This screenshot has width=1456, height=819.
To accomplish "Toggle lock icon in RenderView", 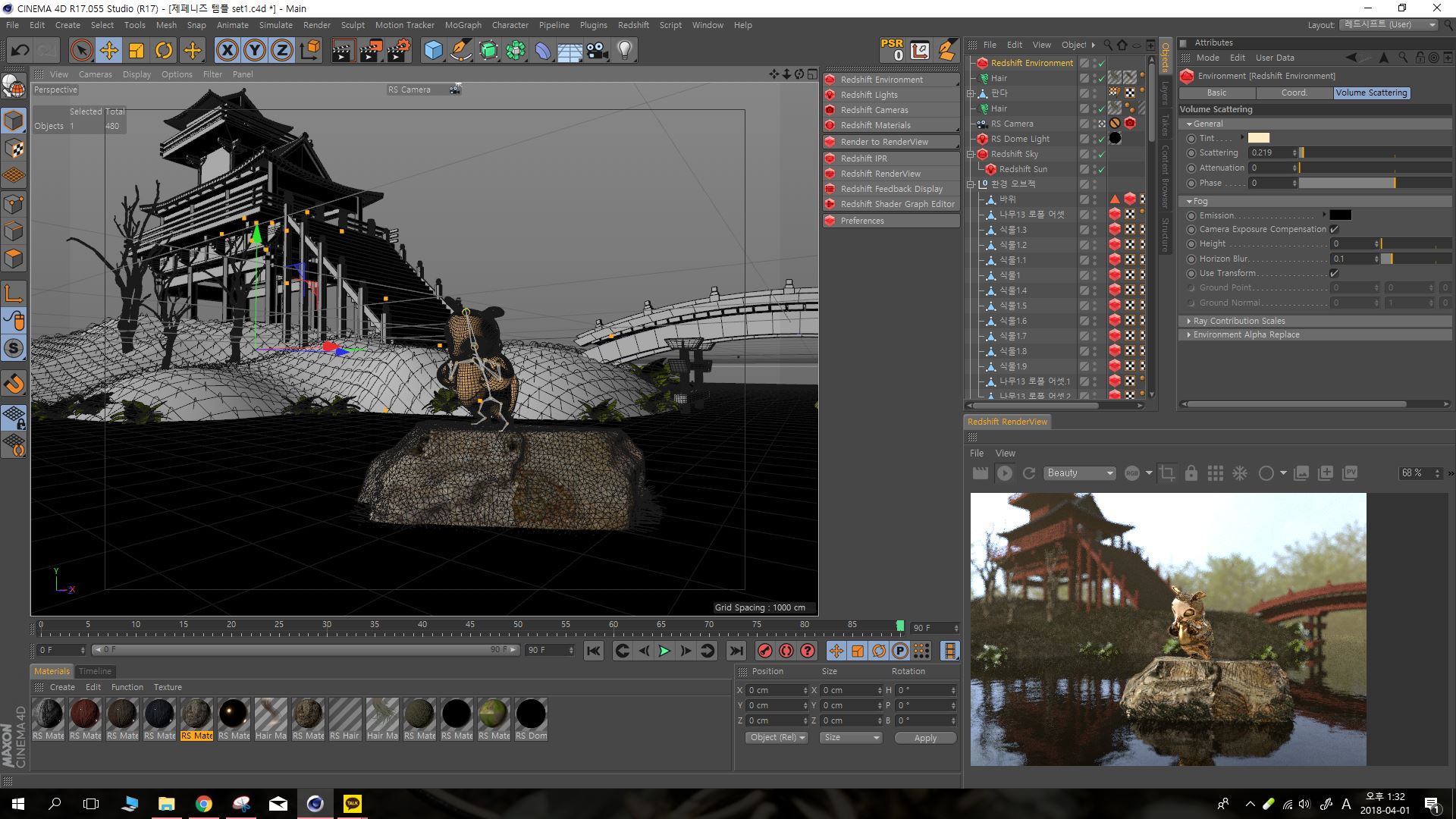I will (1191, 473).
